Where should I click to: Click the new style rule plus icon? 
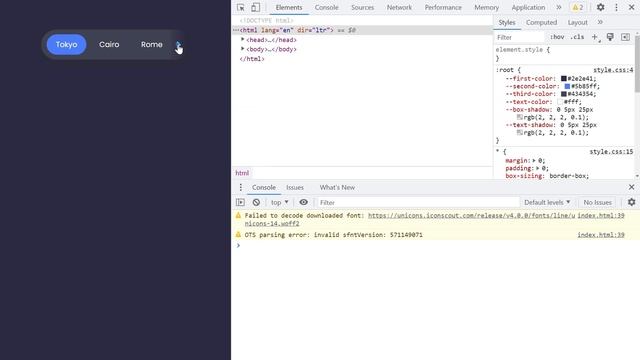point(595,37)
